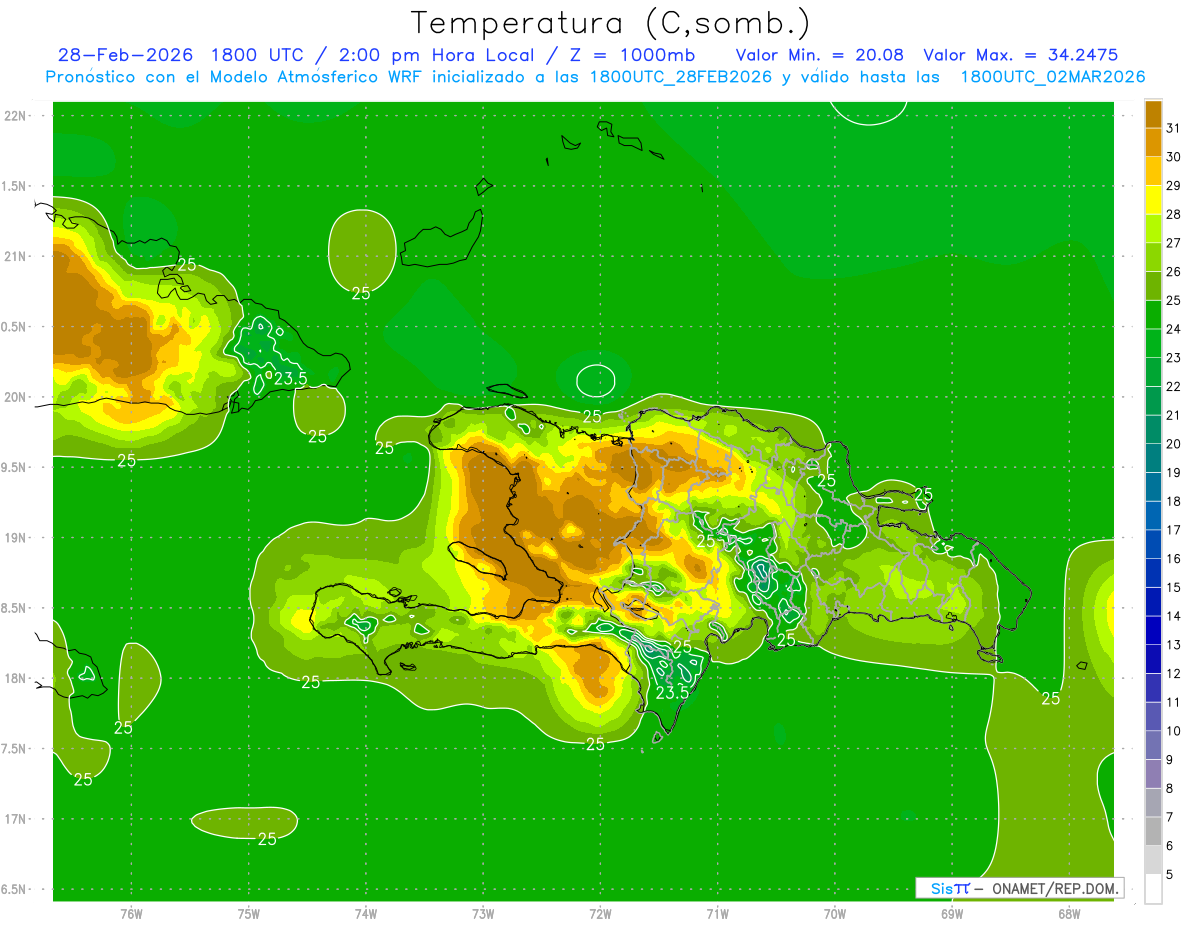
Task: Click the "68W" longitude axis label
Action: (x=1069, y=913)
